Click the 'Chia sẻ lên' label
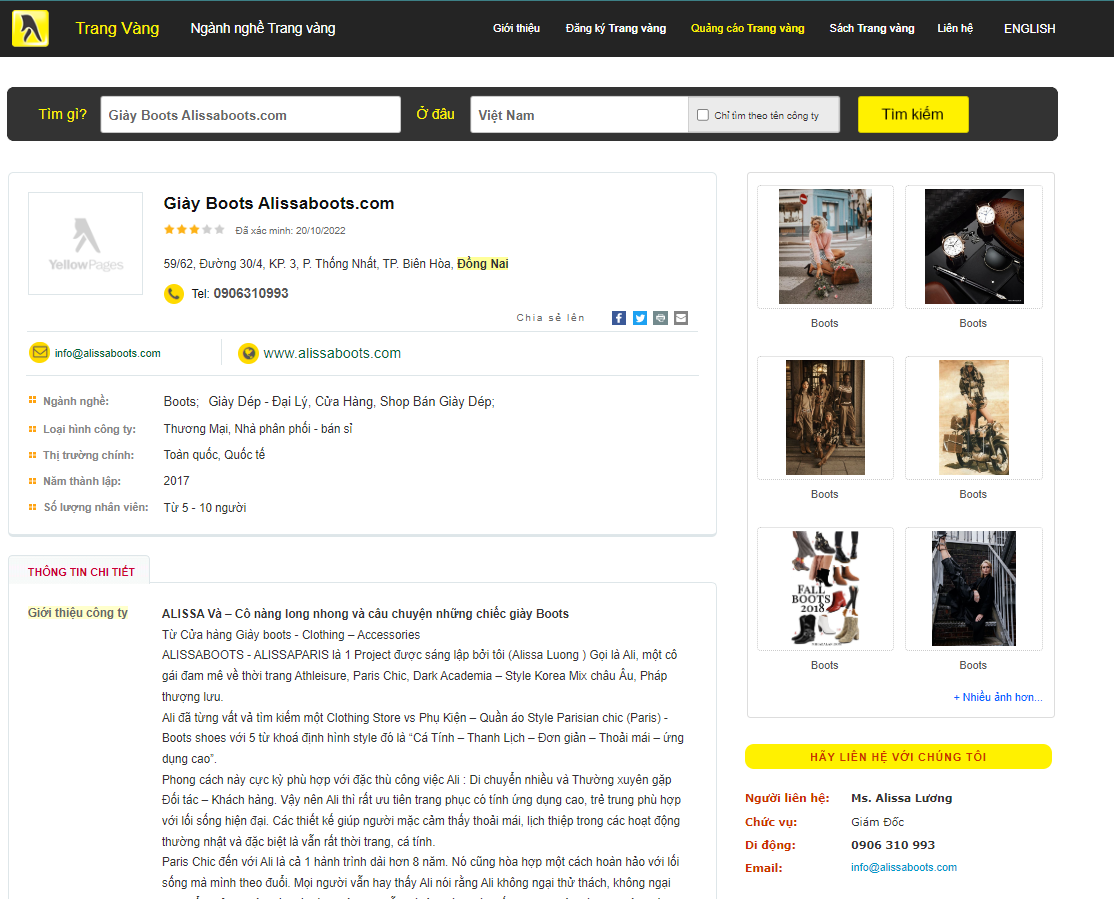 click(551, 318)
